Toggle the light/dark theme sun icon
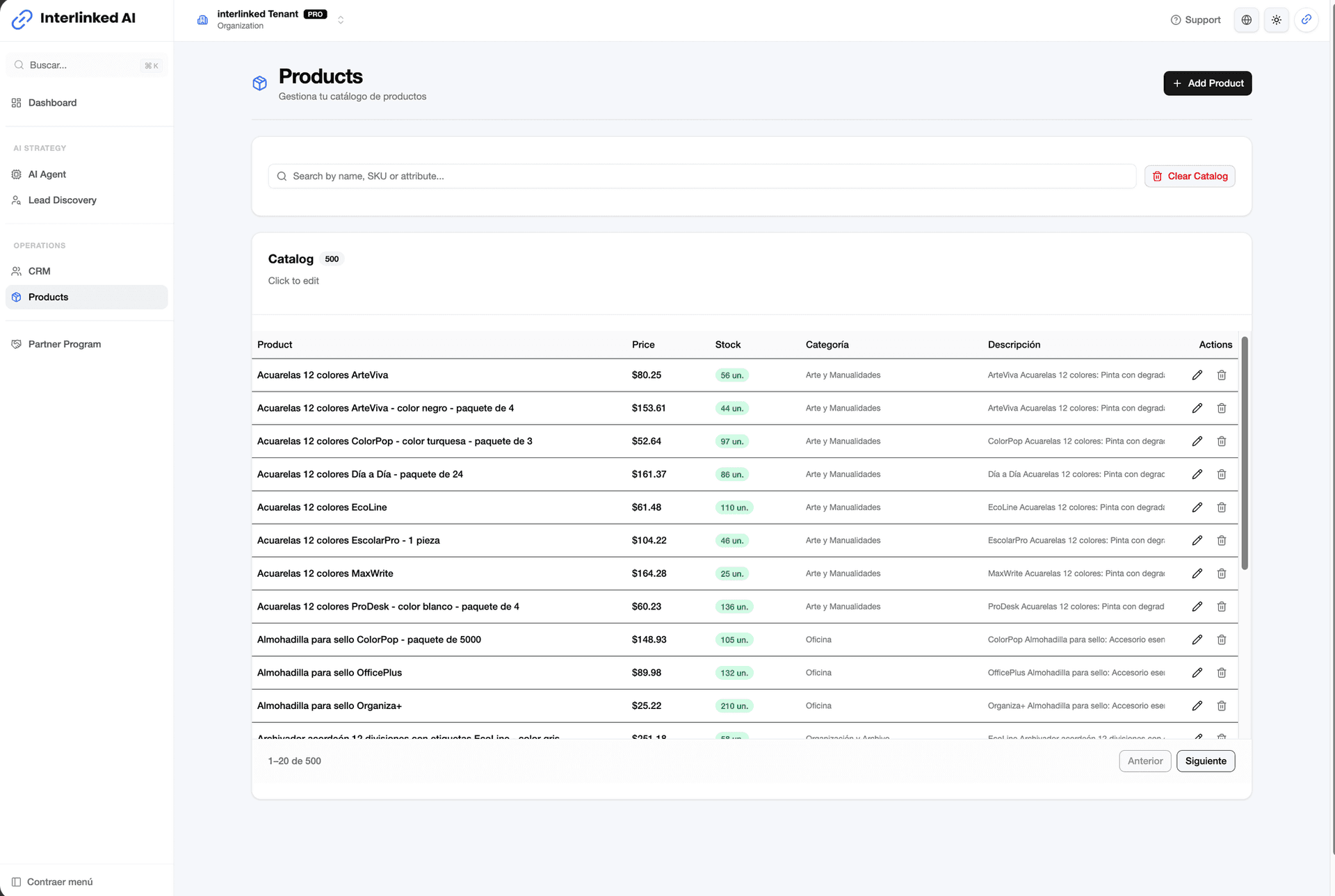This screenshot has height=896, width=1335. (1277, 20)
